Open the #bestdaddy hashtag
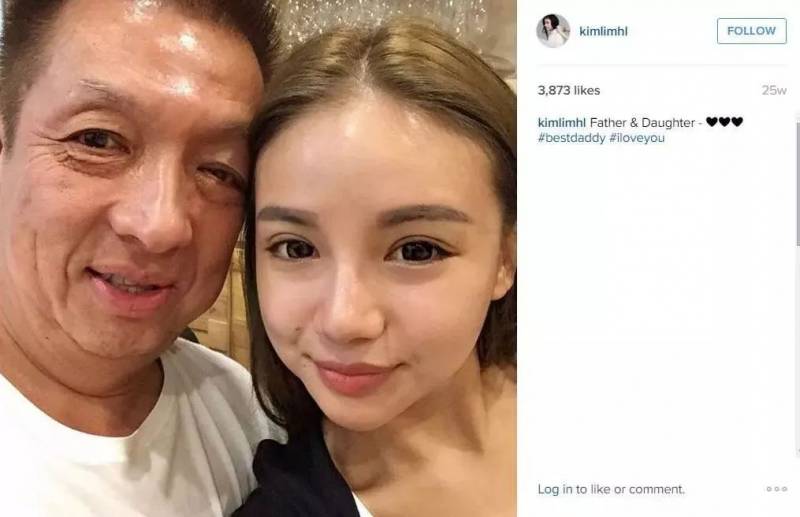The width and height of the screenshot is (800, 517). [571, 138]
